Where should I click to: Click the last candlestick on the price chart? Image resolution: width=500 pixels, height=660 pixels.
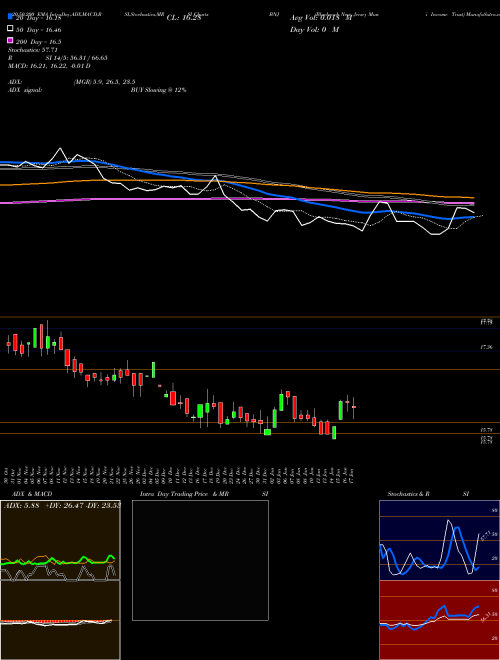point(354,407)
